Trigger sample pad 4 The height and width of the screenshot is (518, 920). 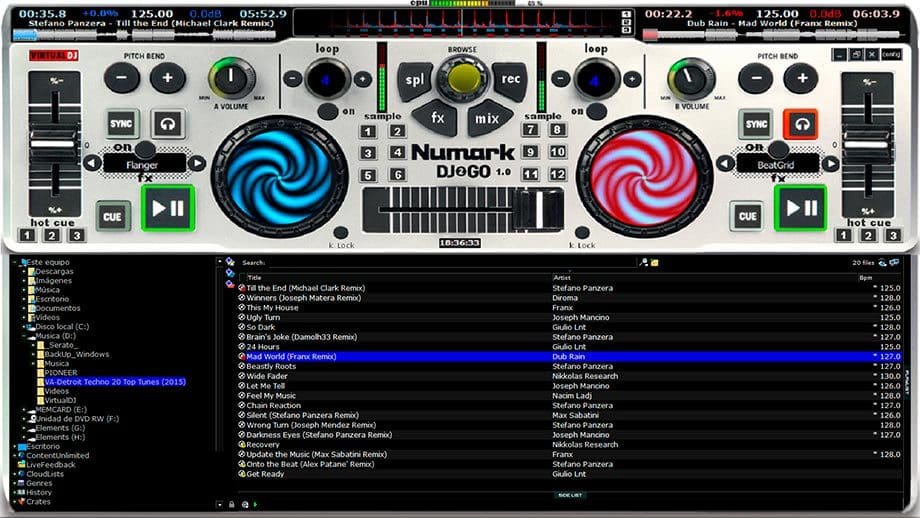point(397,153)
